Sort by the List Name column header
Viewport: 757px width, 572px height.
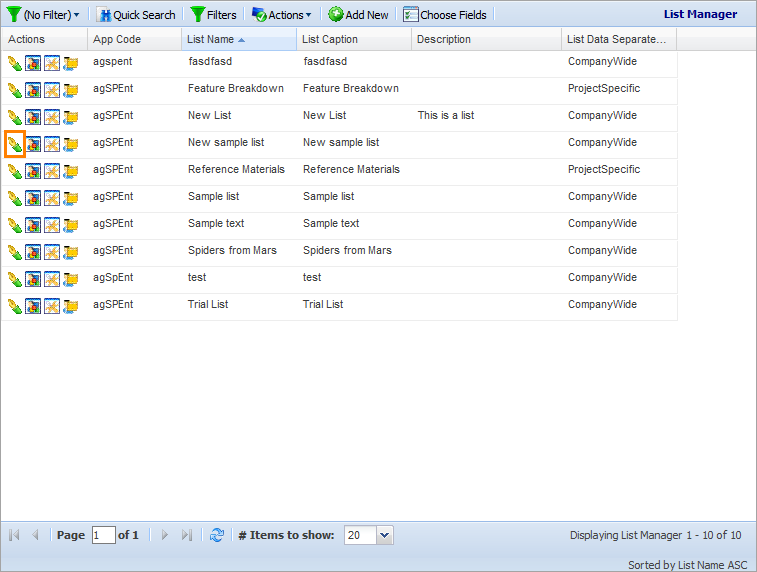[x=239, y=39]
